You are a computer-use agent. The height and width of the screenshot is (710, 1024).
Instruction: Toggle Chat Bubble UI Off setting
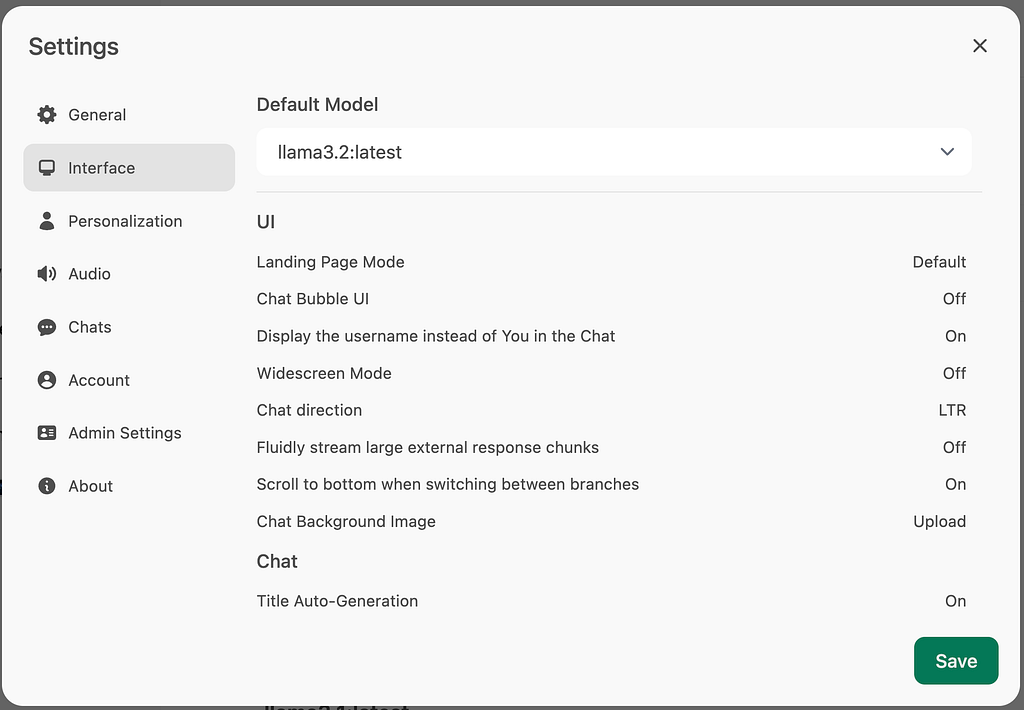pos(954,299)
